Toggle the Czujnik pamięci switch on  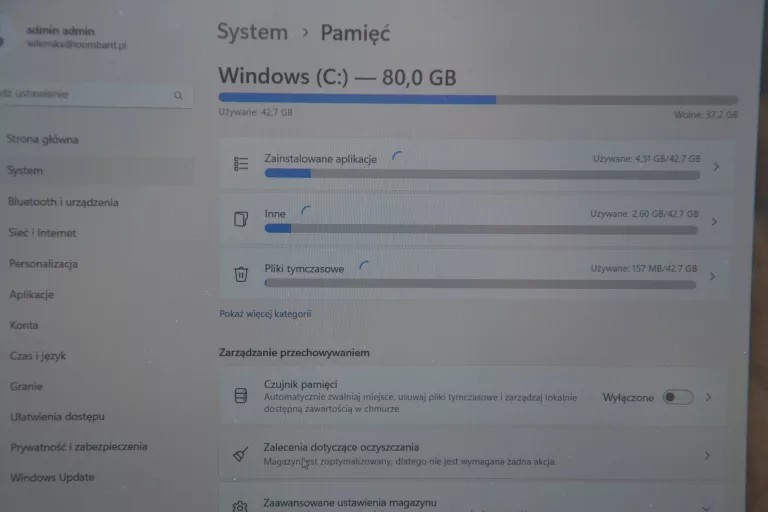point(678,397)
